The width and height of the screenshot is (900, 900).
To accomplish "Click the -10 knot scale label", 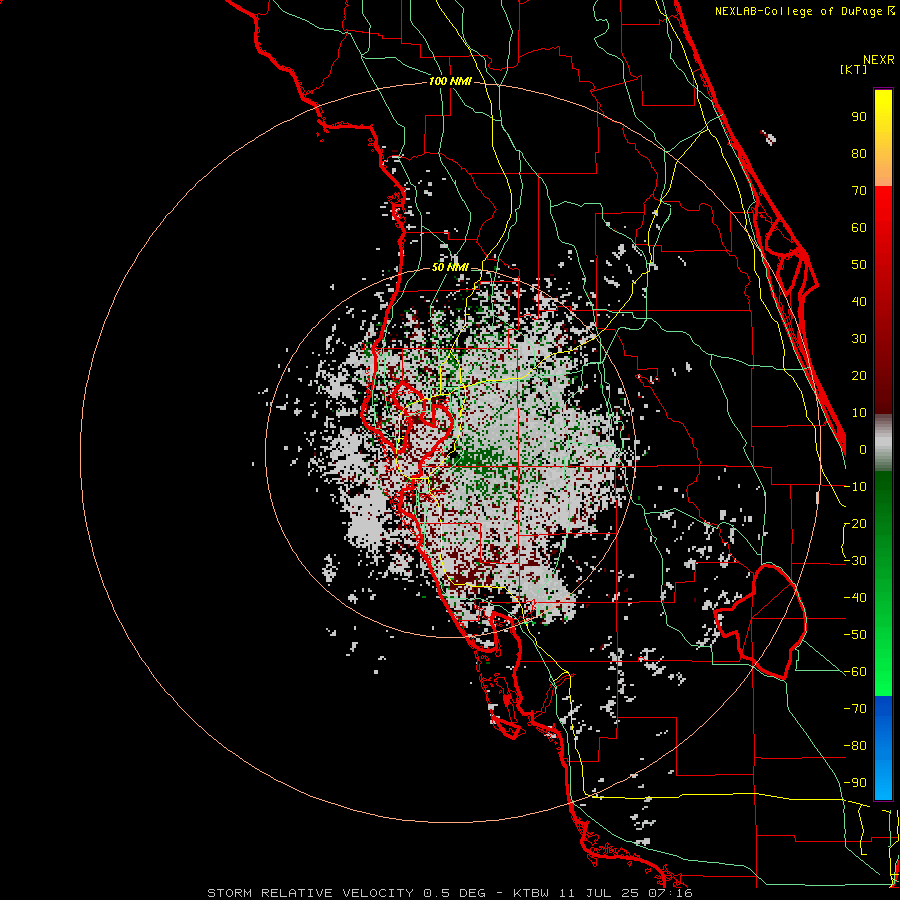I will click(x=855, y=487).
